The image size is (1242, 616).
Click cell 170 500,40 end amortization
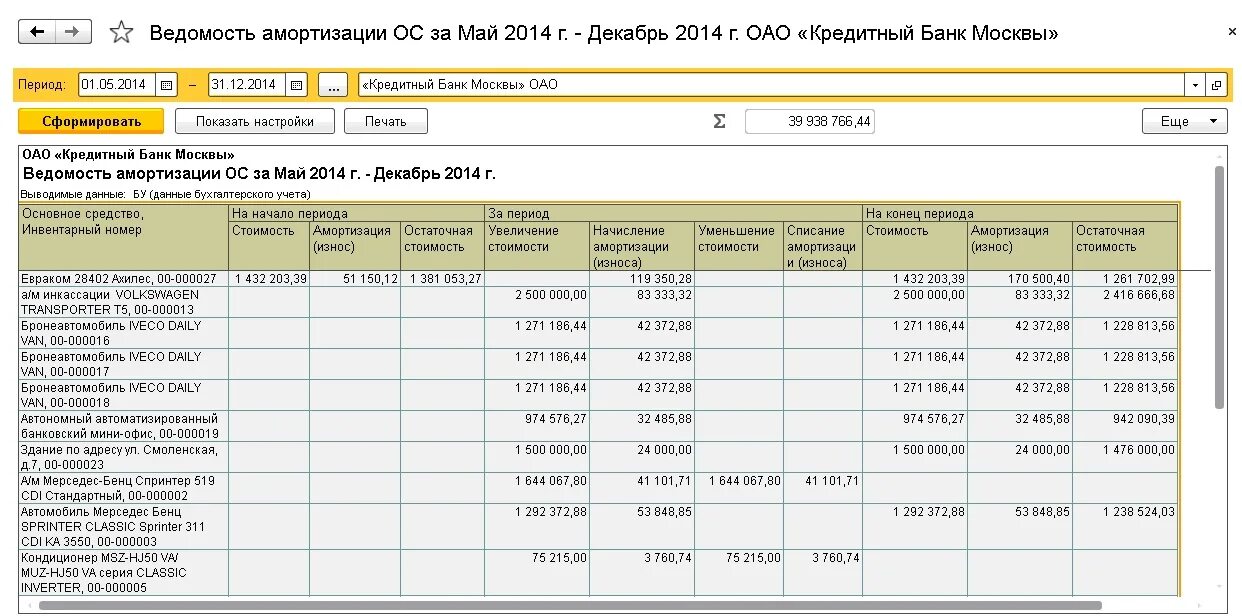tap(1020, 279)
